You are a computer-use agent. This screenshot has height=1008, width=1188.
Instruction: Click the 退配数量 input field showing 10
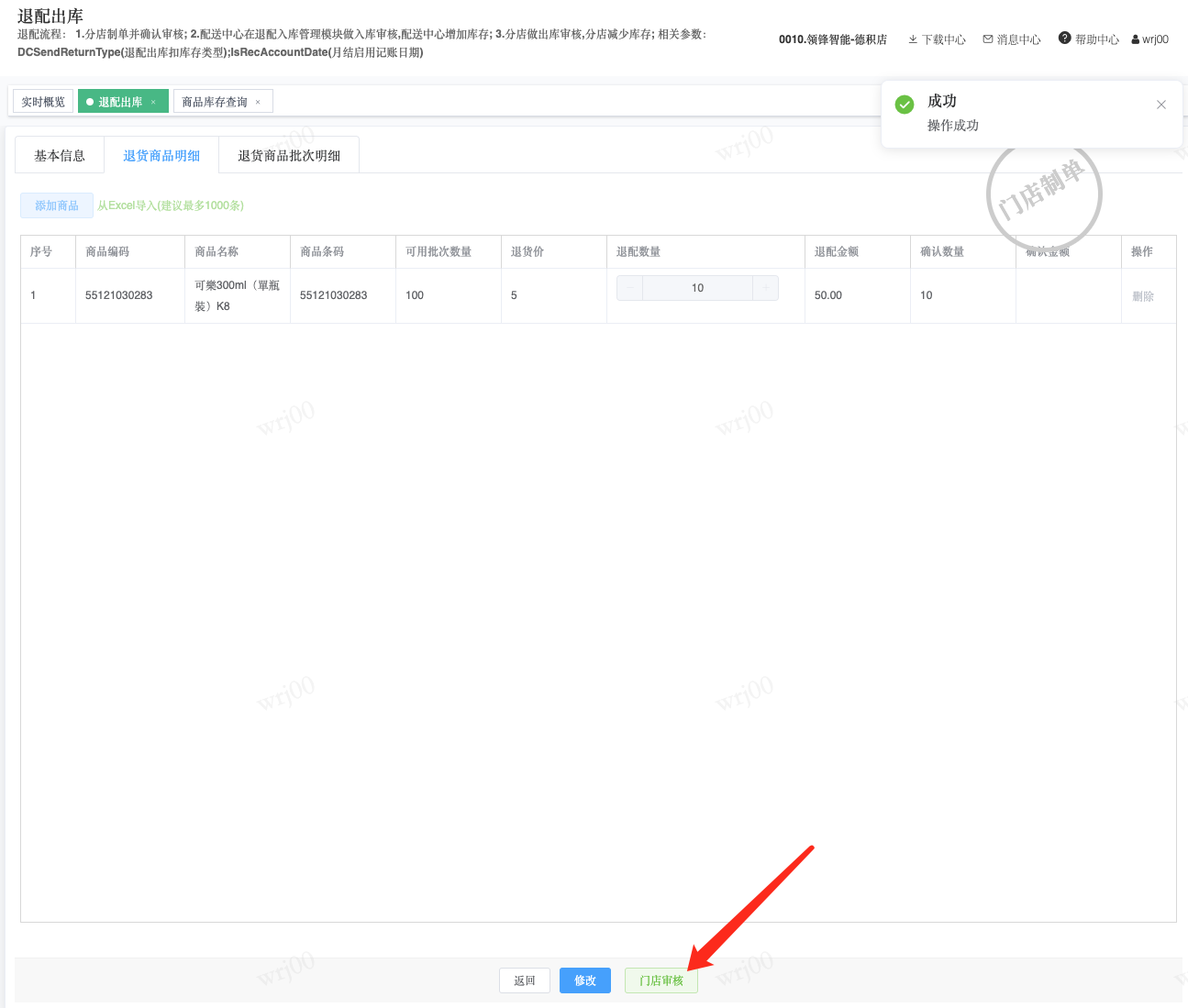(697, 288)
